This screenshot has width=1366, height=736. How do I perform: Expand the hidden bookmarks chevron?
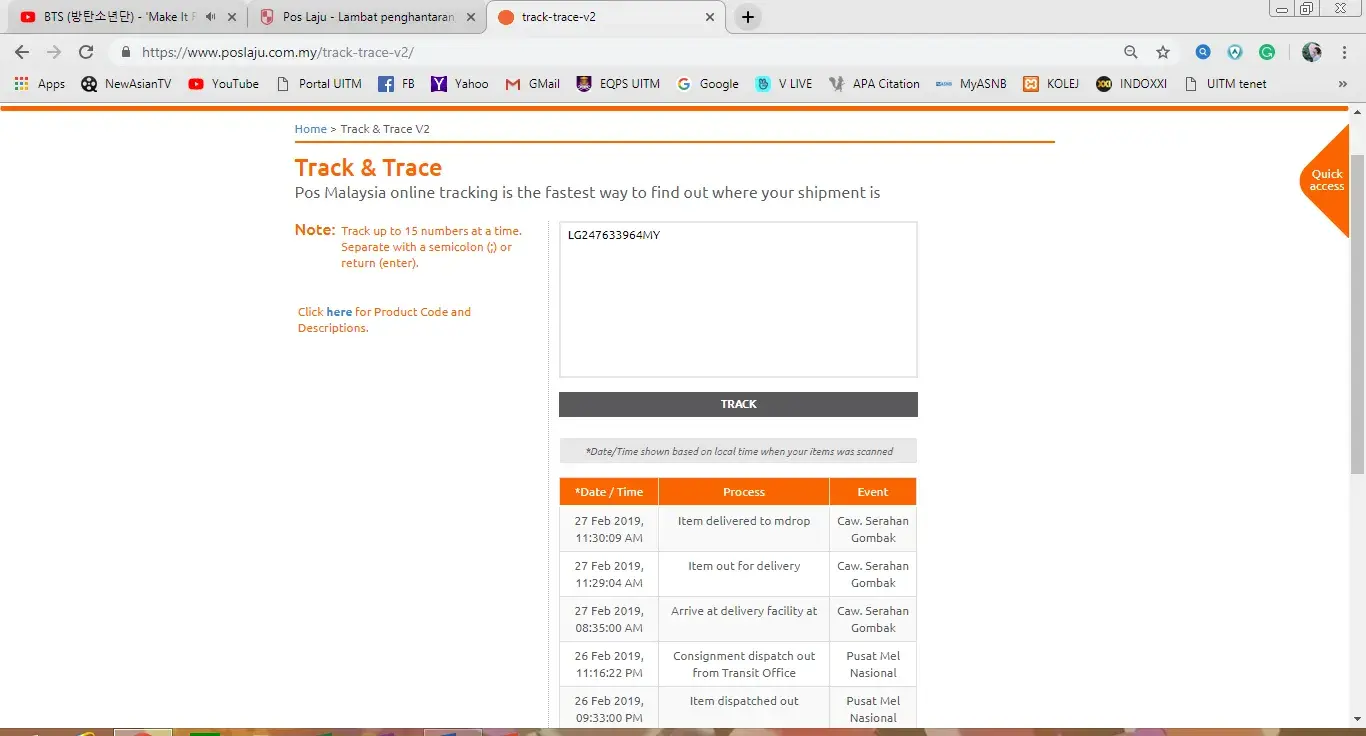[x=1342, y=84]
